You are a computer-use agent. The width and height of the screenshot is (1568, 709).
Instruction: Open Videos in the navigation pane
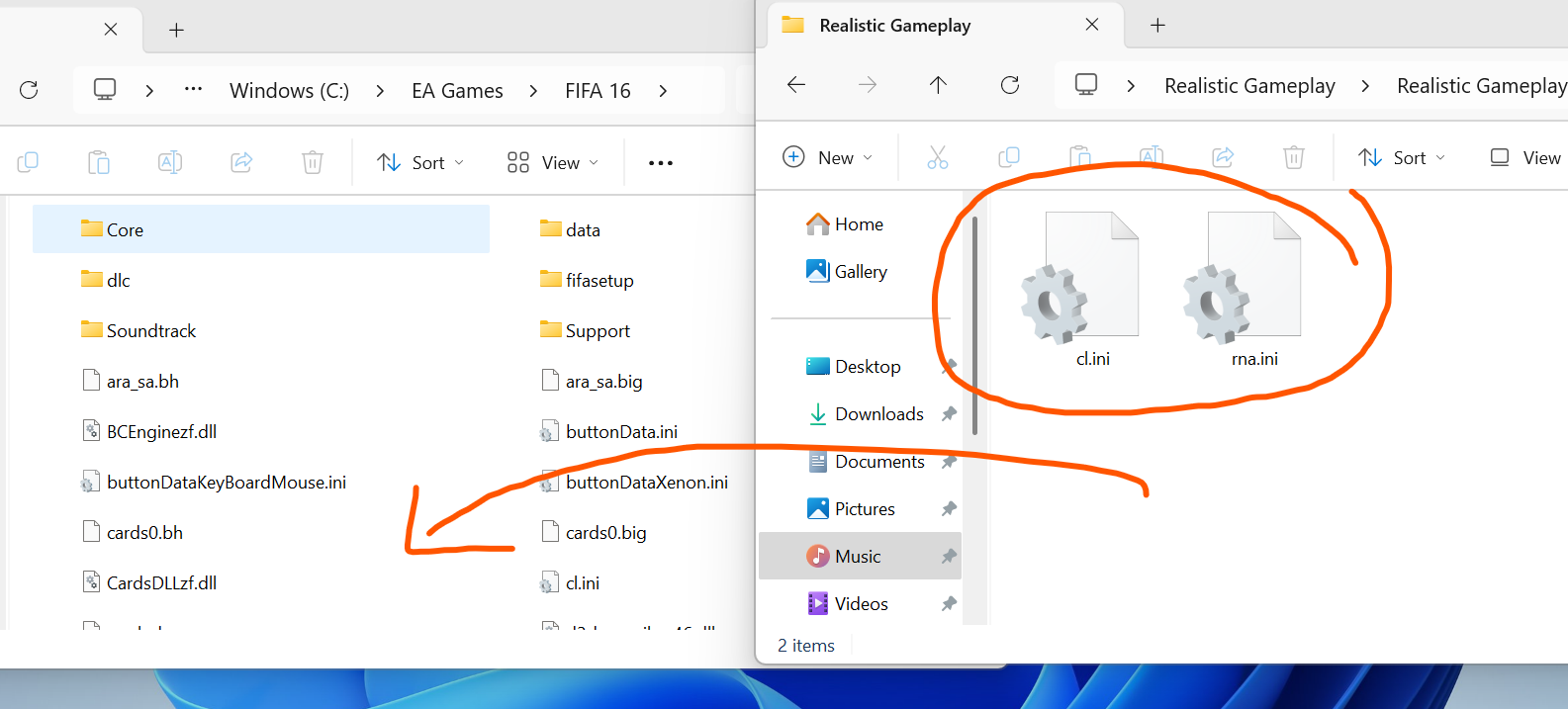(861, 604)
